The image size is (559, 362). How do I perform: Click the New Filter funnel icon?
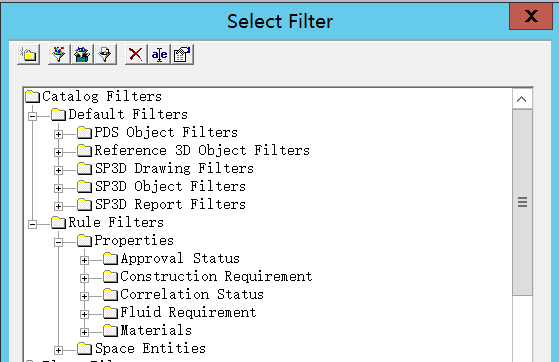pyautogui.click(x=59, y=55)
